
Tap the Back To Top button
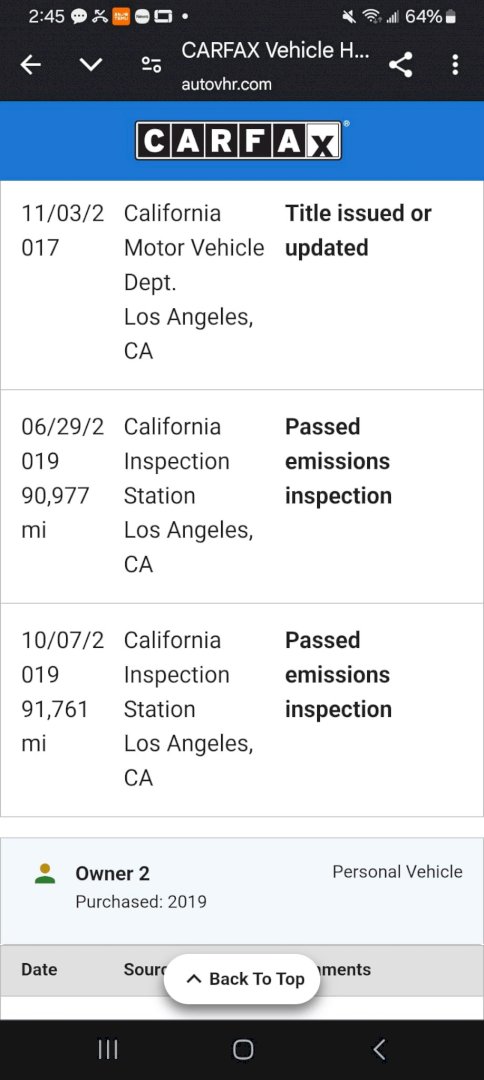click(x=242, y=979)
